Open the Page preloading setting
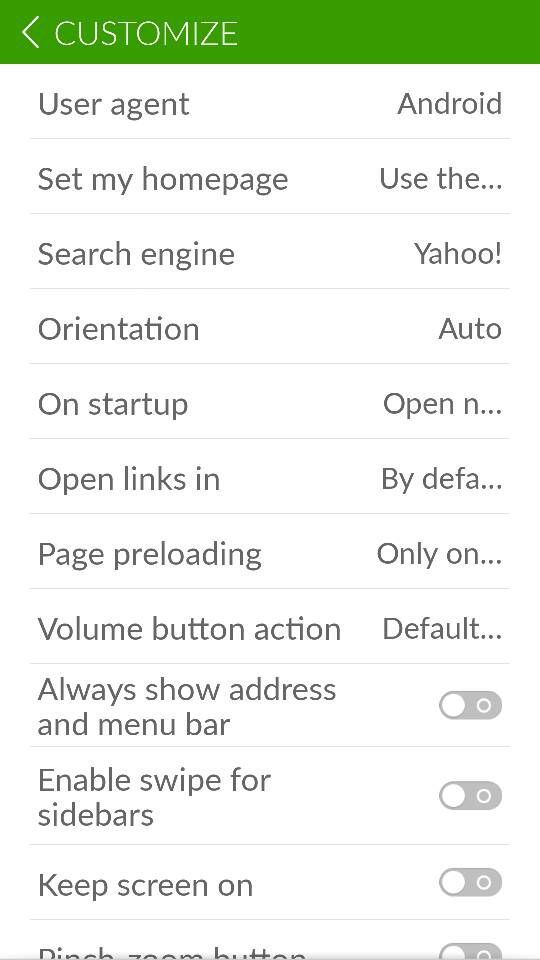 270,554
